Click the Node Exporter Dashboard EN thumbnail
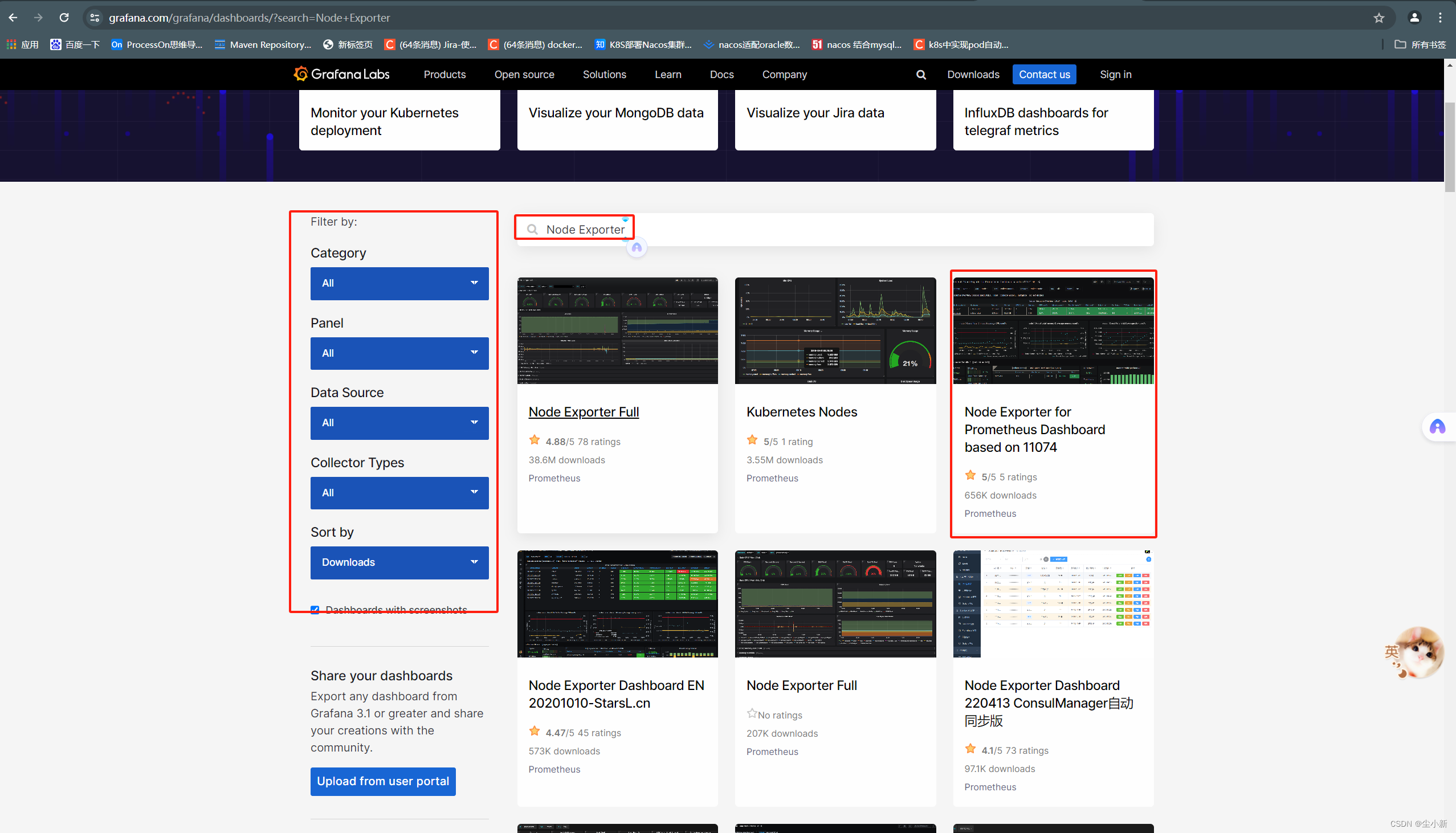Screen dimensions: 1456x833 pos(617,604)
